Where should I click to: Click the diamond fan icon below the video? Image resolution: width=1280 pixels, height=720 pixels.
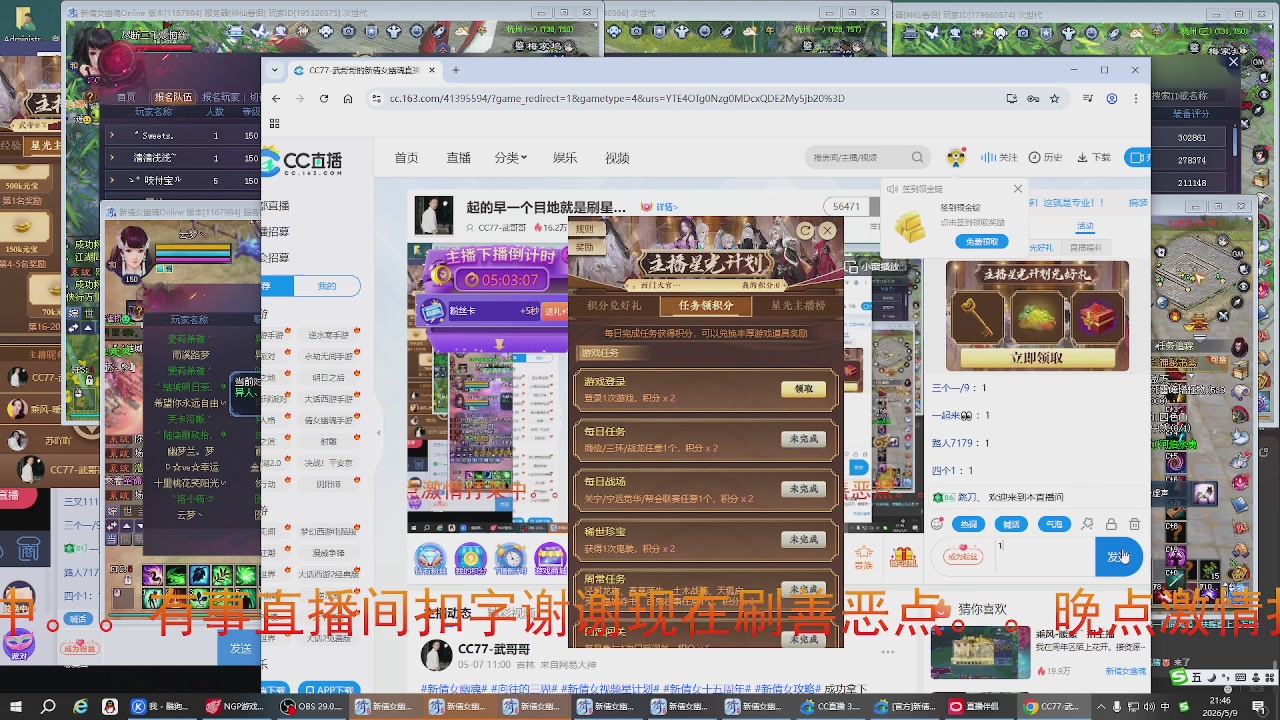(x=430, y=559)
